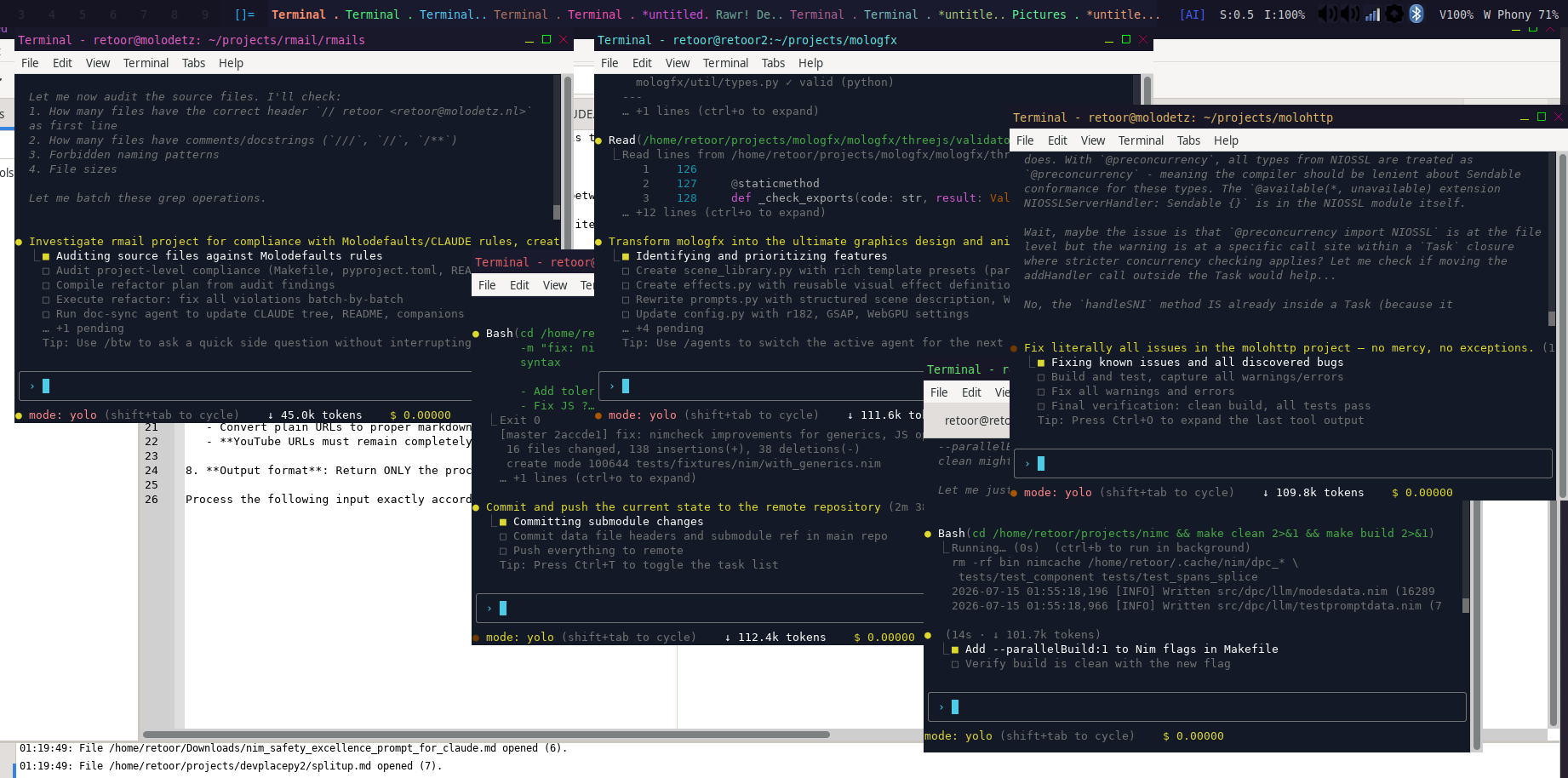This screenshot has height=778, width=1568.
Task: Click 'Fix all warnings and errors' todo checkbox
Action: tap(1041, 392)
